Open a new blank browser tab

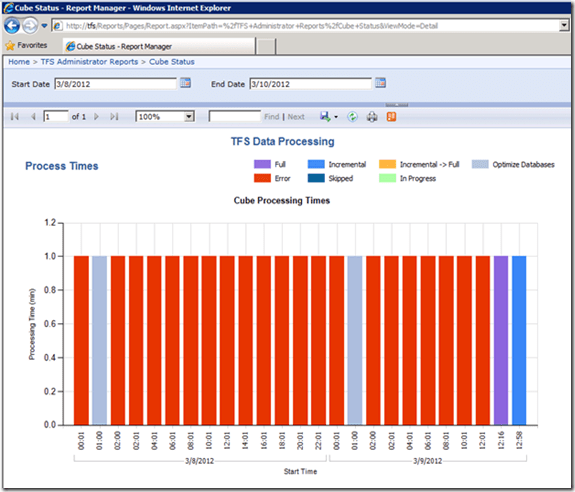[266, 47]
